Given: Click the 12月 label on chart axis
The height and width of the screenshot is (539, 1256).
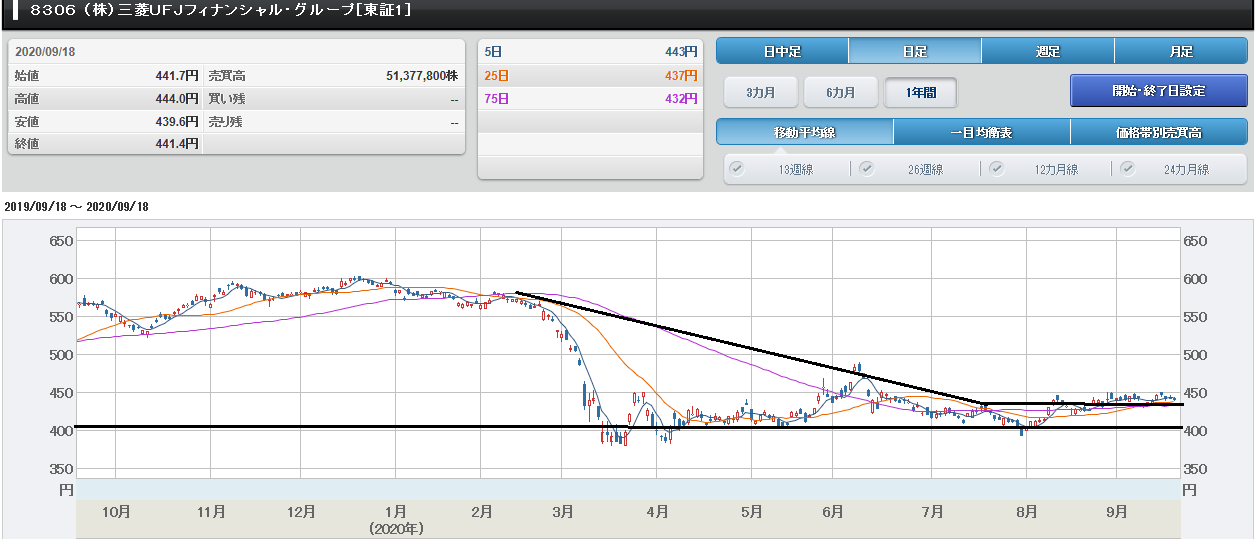Looking at the screenshot, I should pyautogui.click(x=301, y=511).
